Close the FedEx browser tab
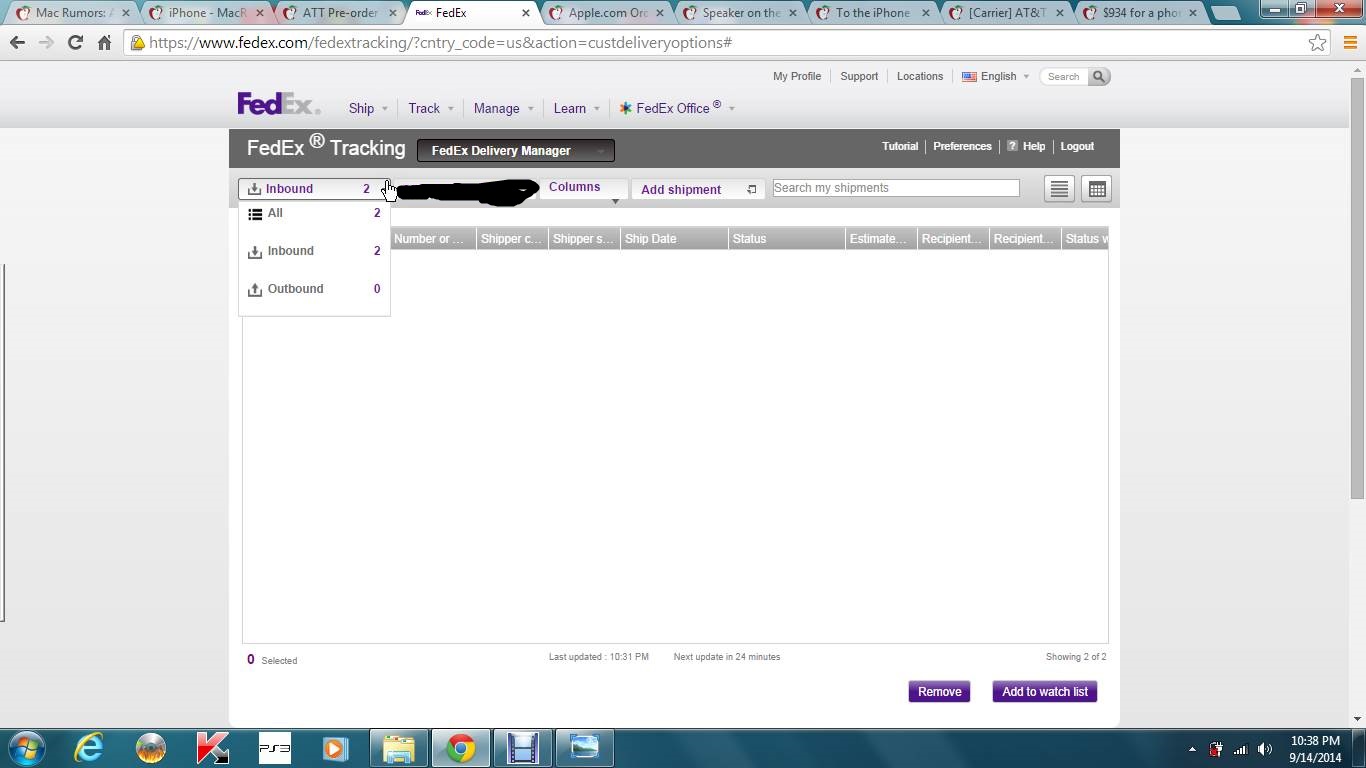 526,13
